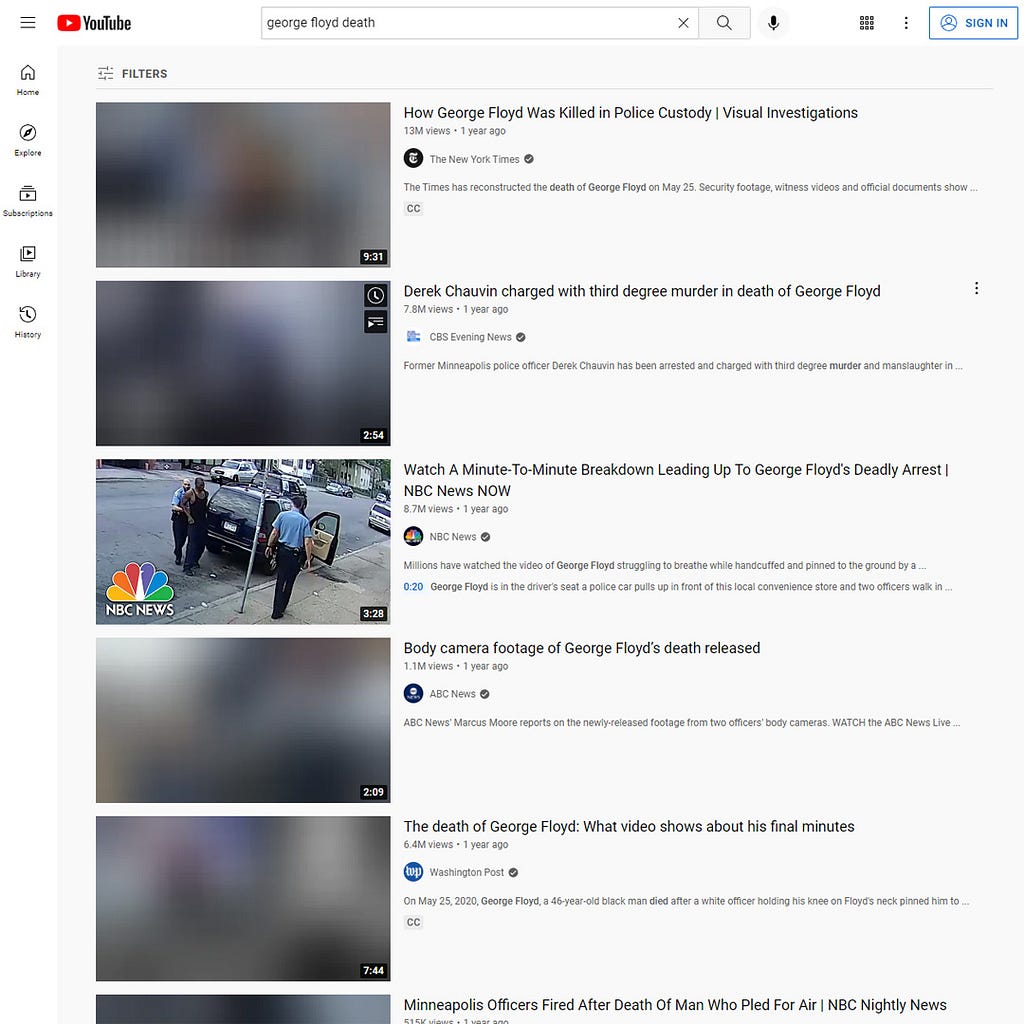Open the NBC News 3:28 video thumbnail

point(243,541)
